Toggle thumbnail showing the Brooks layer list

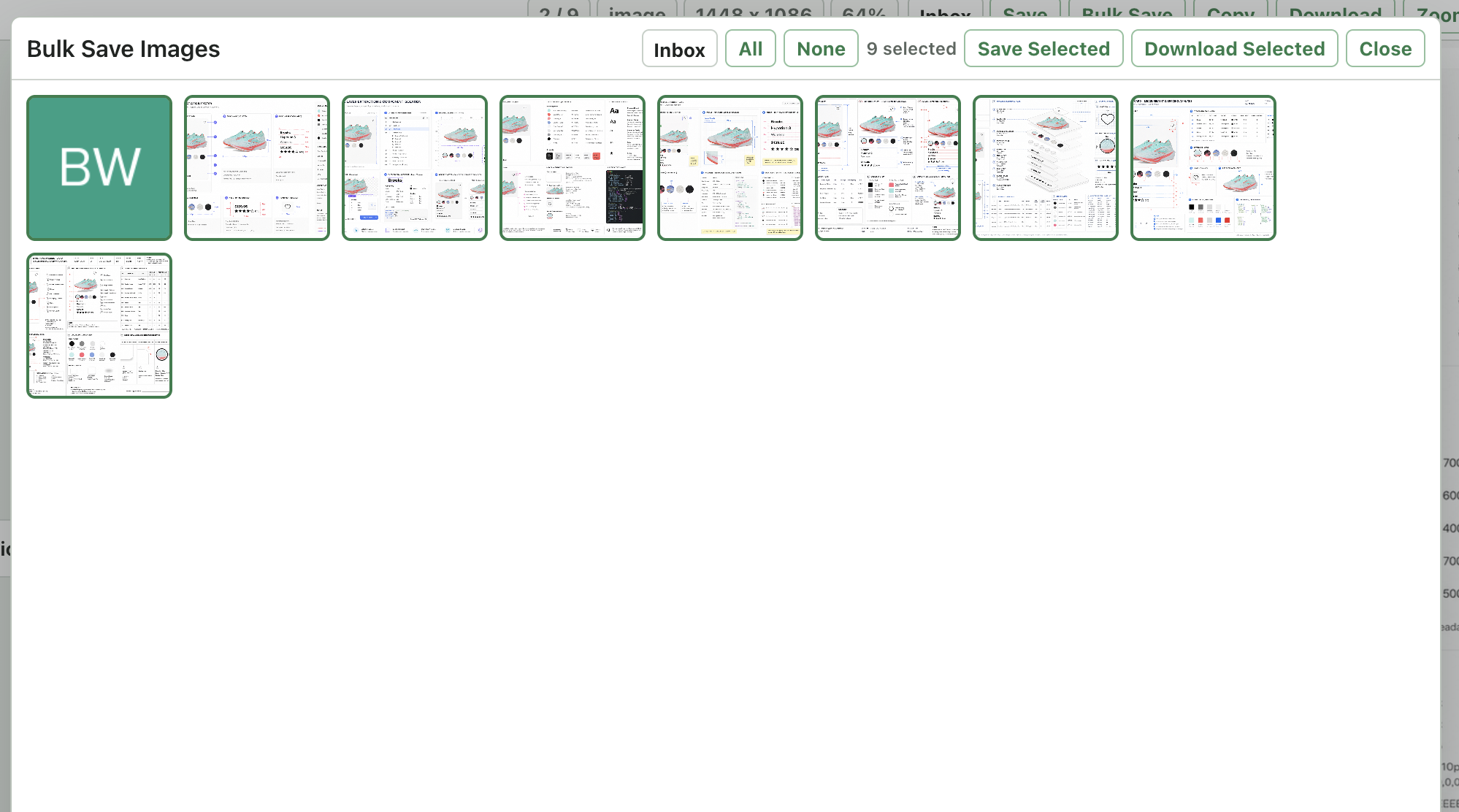[x=415, y=168]
